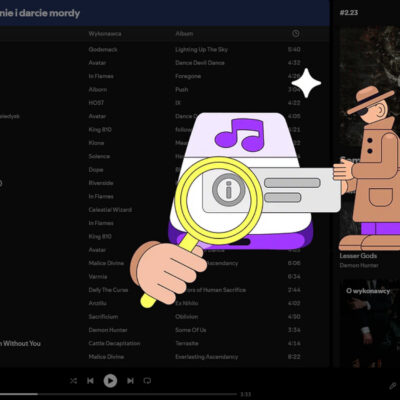Skip to the previous track
400x400 pixels.
[x=90, y=381]
